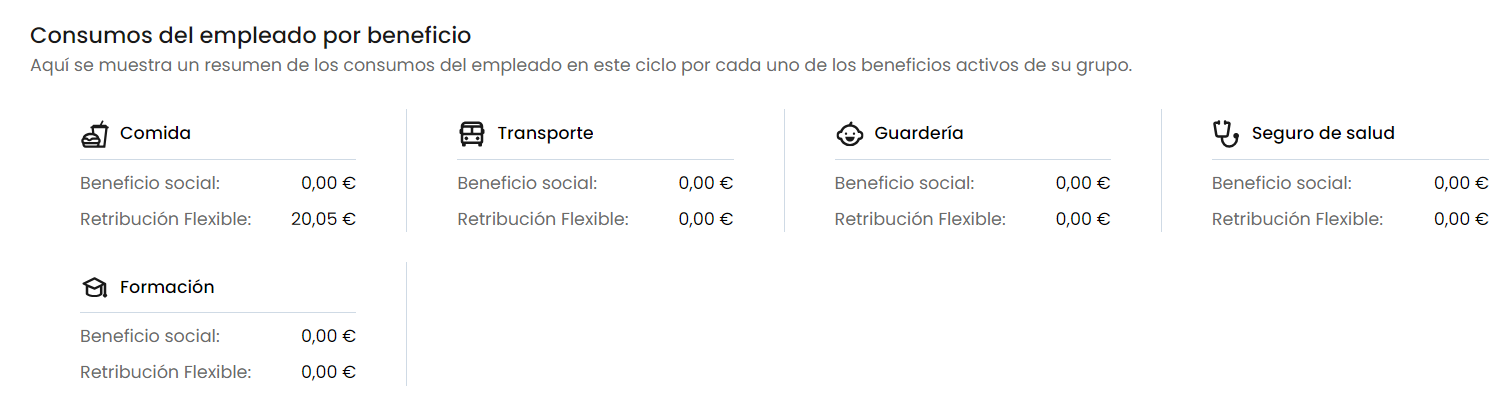Select the Formación heading text

click(167, 287)
